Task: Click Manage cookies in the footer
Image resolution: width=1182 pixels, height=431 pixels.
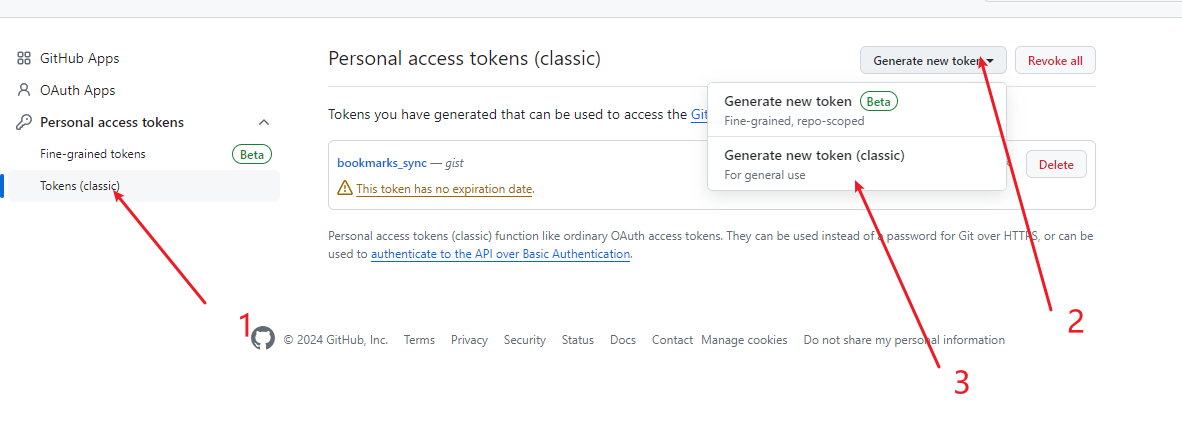Action: pyautogui.click(x=744, y=340)
